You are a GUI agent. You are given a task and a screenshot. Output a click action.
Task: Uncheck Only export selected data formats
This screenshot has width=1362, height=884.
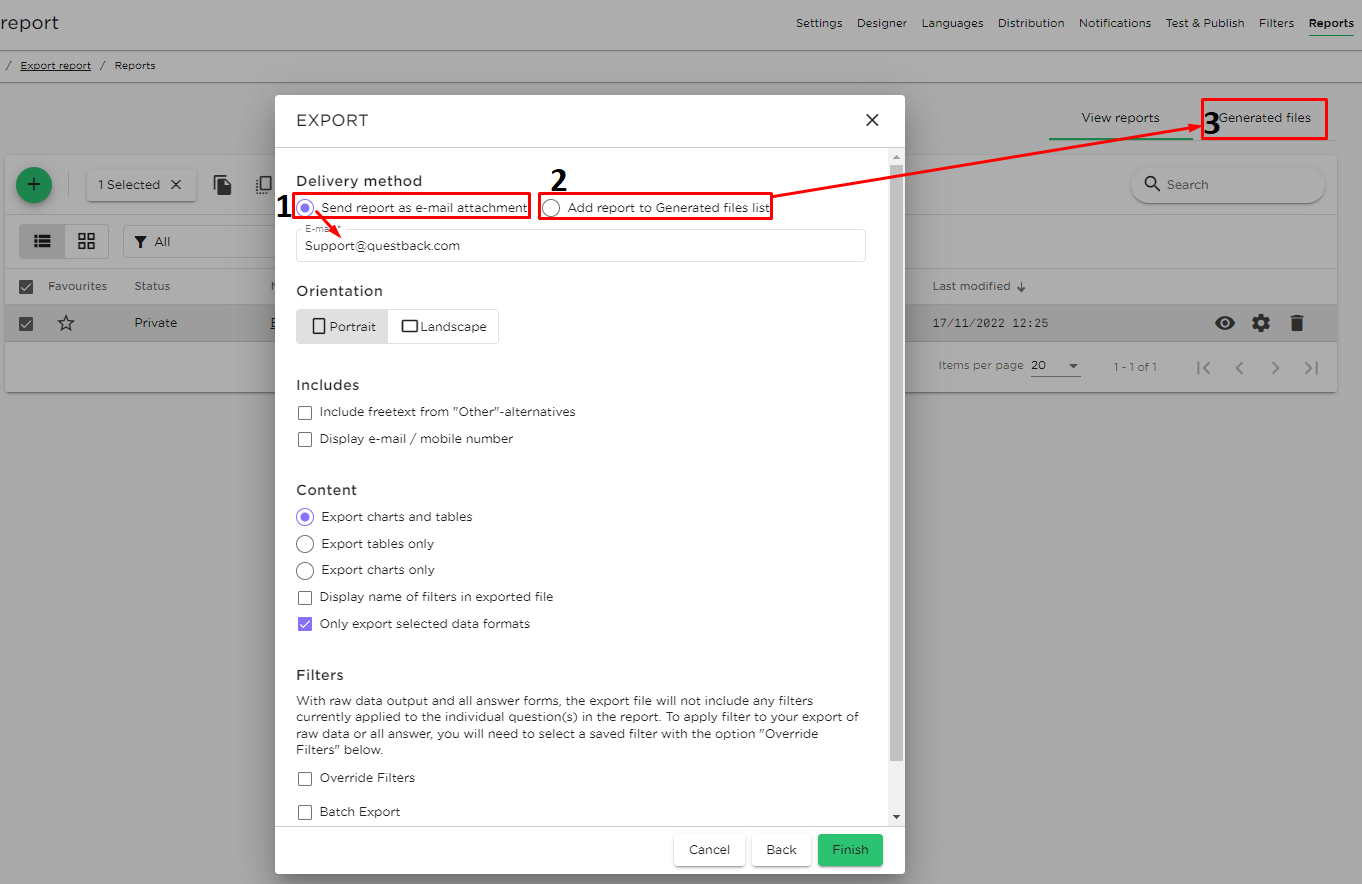click(305, 624)
